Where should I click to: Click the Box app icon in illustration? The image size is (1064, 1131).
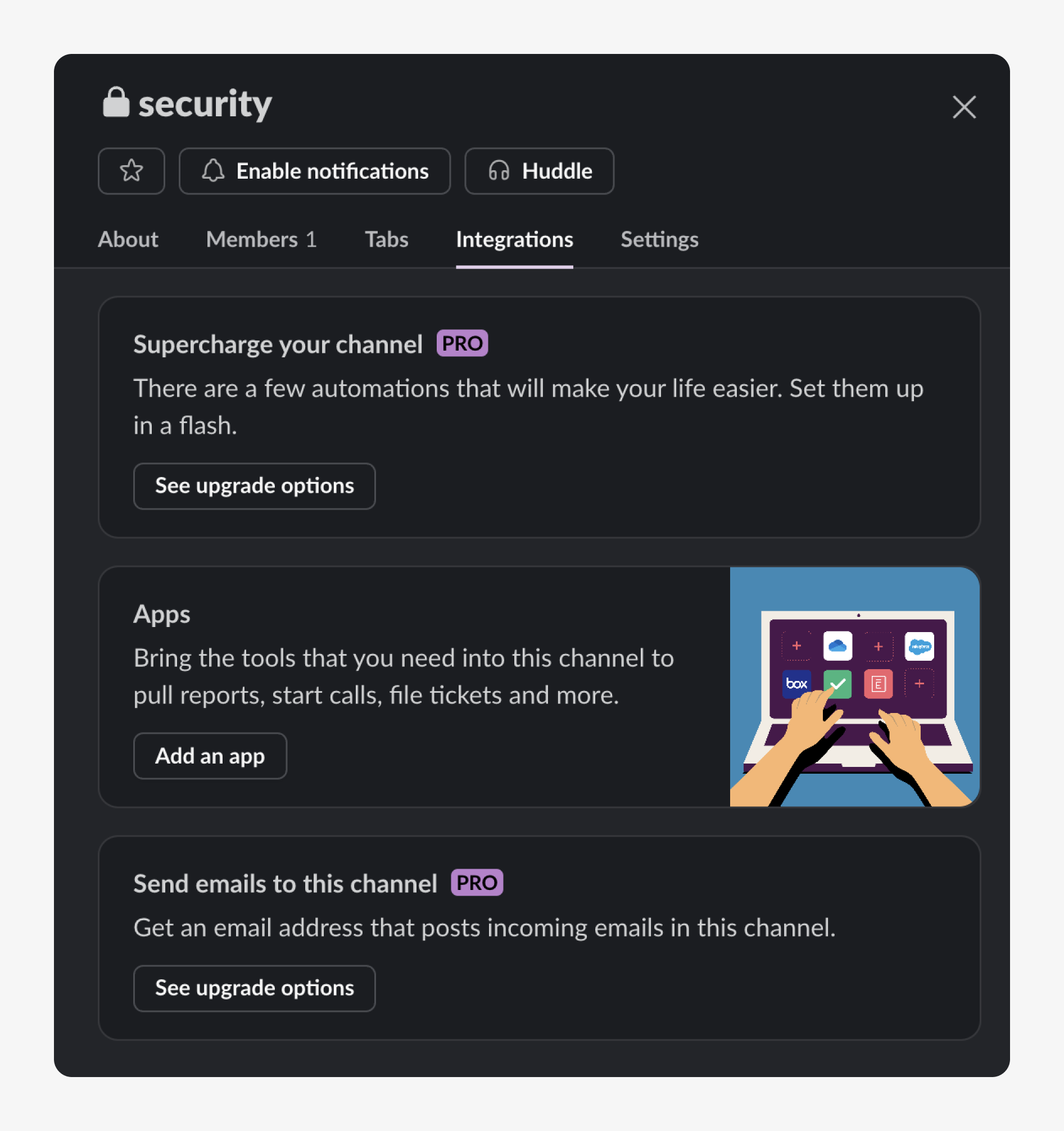click(796, 683)
